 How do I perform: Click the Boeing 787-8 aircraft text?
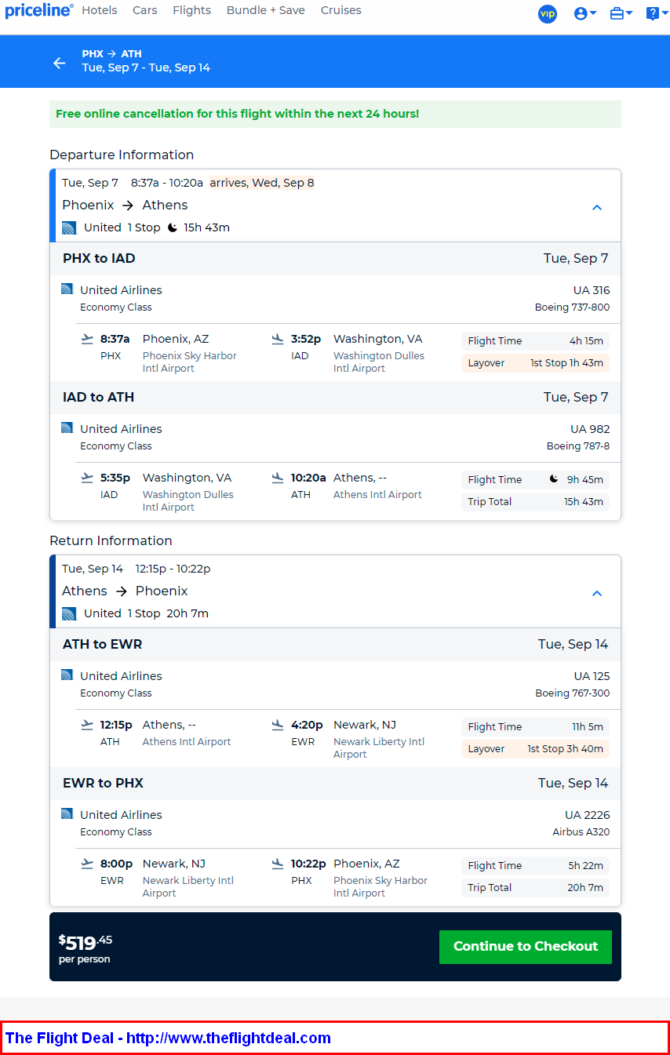click(x=578, y=445)
